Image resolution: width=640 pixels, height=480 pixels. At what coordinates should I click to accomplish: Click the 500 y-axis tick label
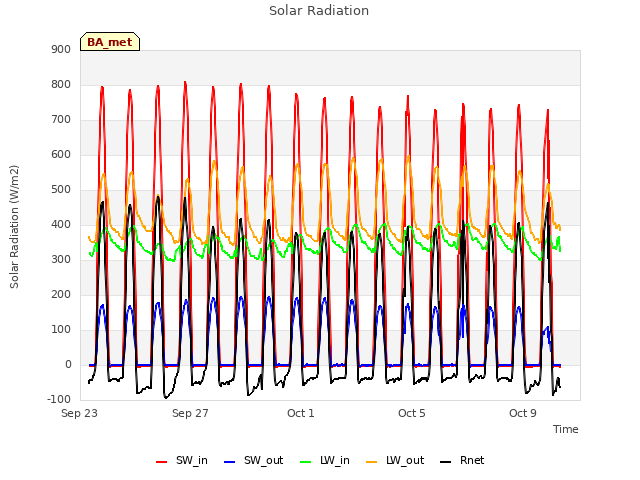coord(61,190)
